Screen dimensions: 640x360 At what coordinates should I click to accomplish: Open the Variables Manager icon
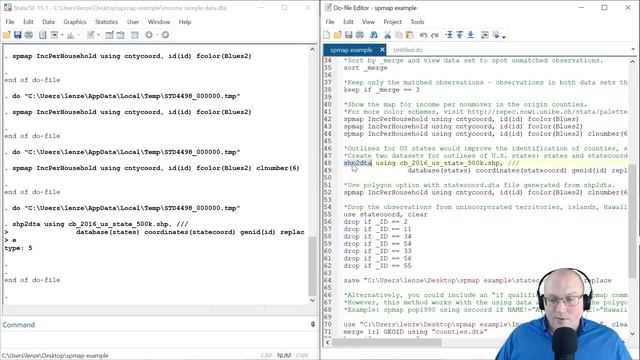135,35
